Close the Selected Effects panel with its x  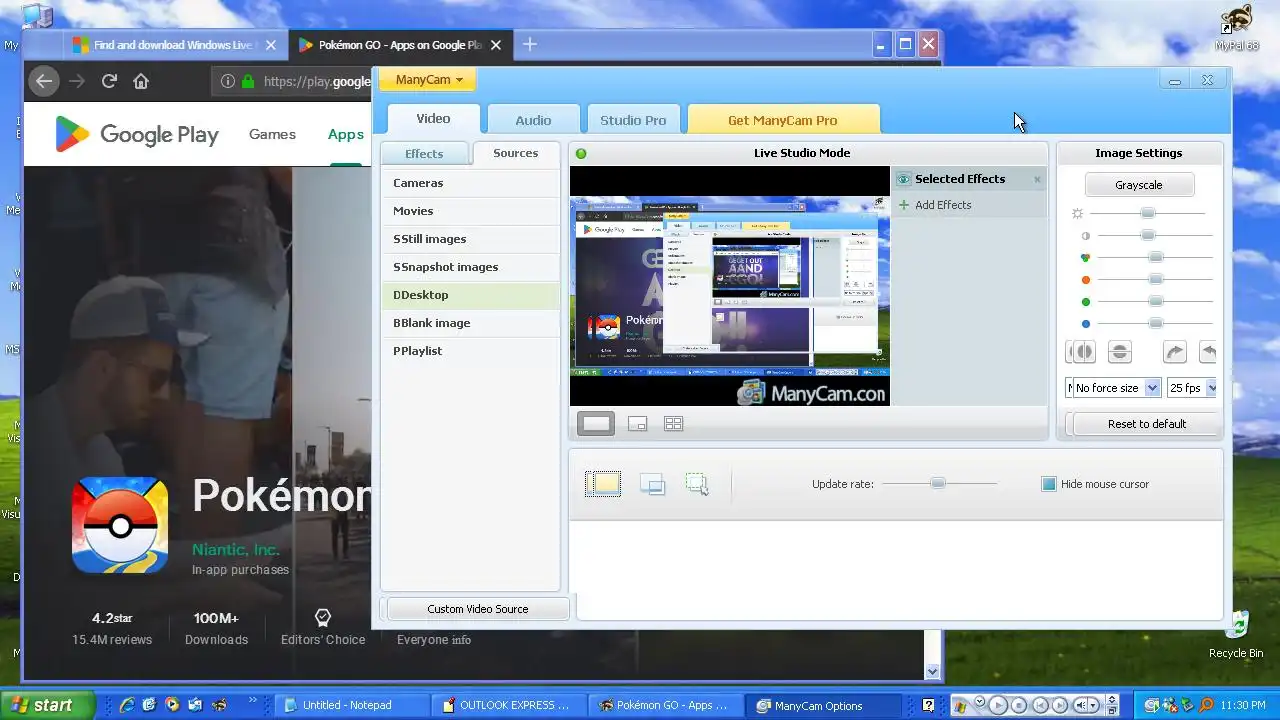pyautogui.click(x=1037, y=180)
